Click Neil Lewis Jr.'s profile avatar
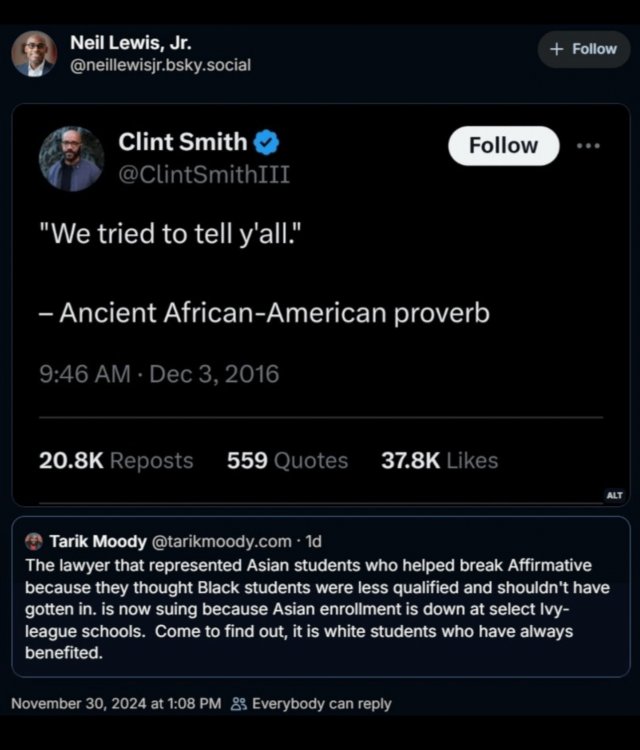This screenshot has width=640, height=750. (x=34, y=54)
